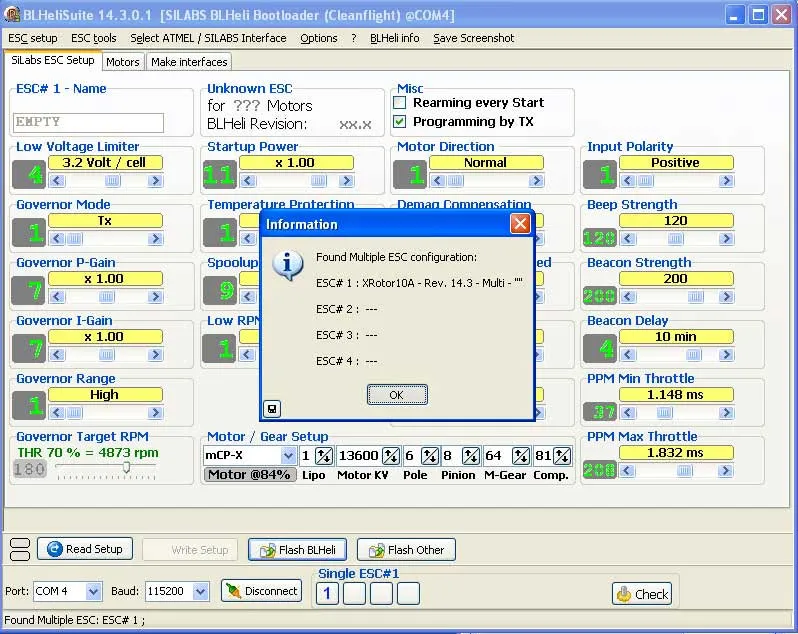The image size is (798, 634).
Task: Toggle Programming by TX checkbox
Action: coord(400,122)
